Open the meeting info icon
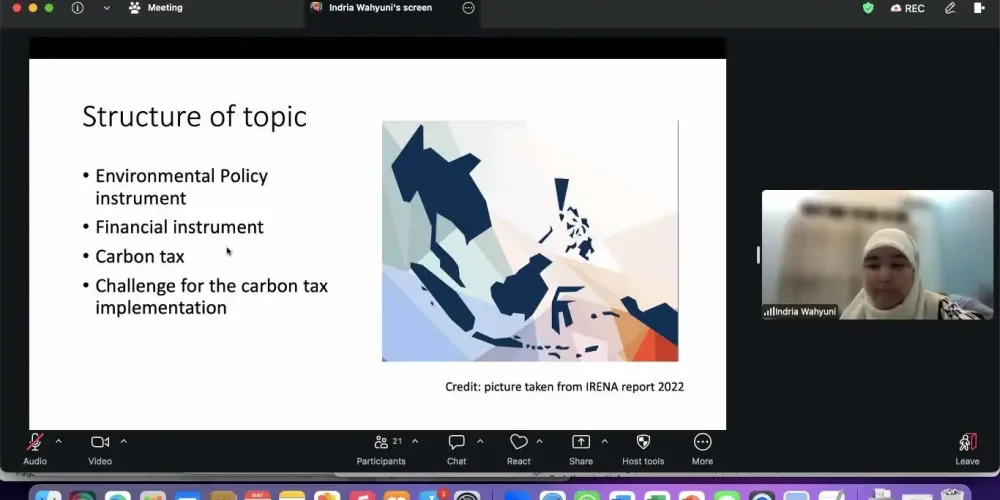This screenshot has width=1000, height=500. click(x=77, y=8)
